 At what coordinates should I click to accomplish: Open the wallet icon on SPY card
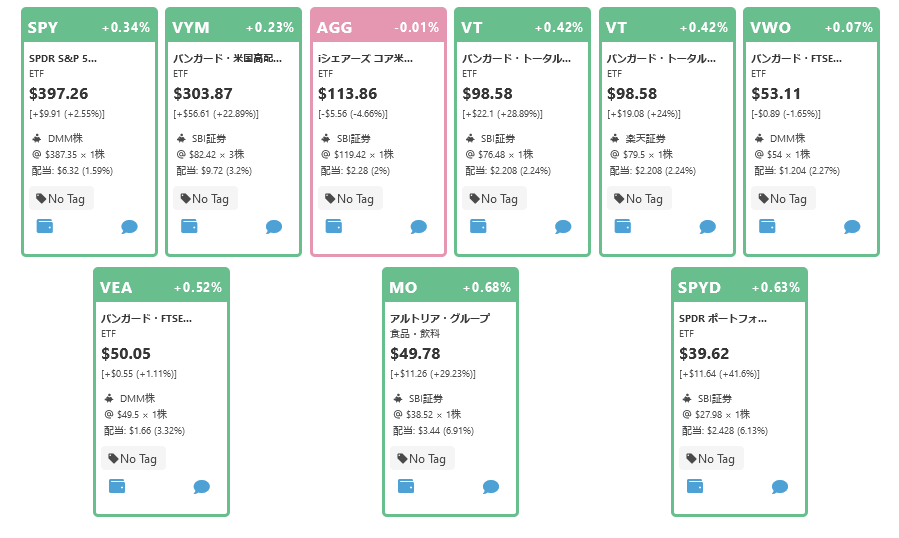45,226
